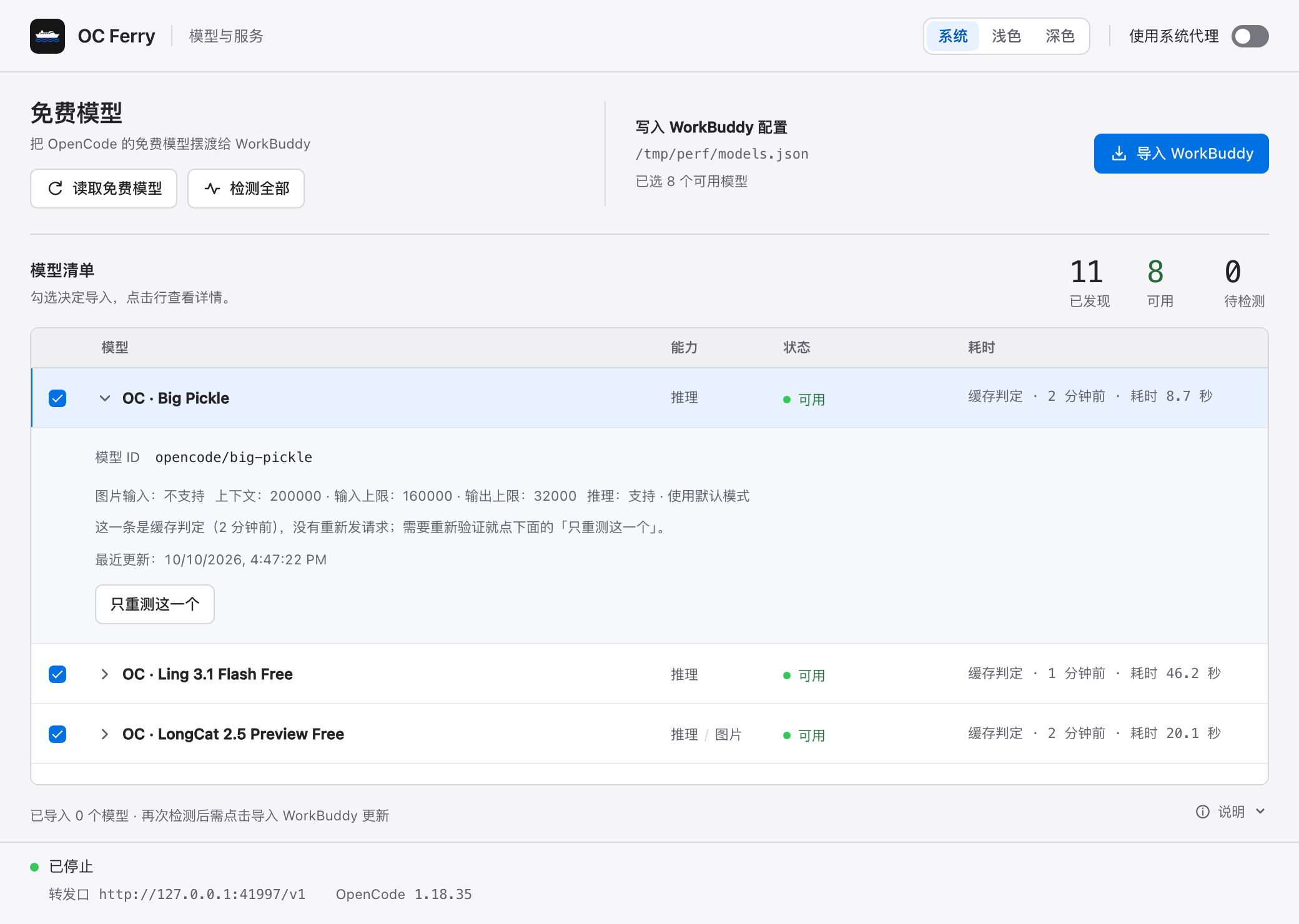
Task: Select the 系统 theme tab
Action: (x=953, y=36)
